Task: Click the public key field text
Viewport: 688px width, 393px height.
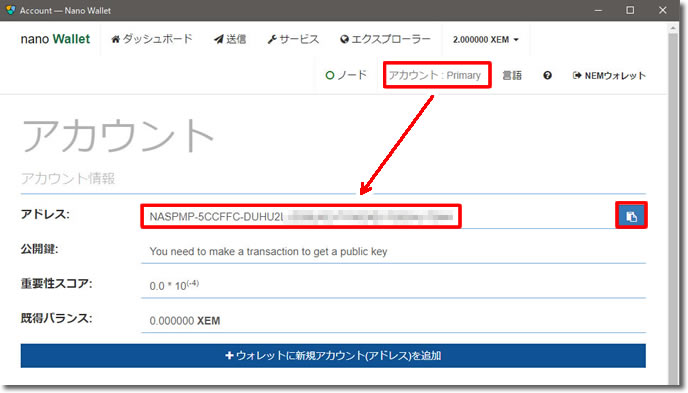Action: coord(268,251)
